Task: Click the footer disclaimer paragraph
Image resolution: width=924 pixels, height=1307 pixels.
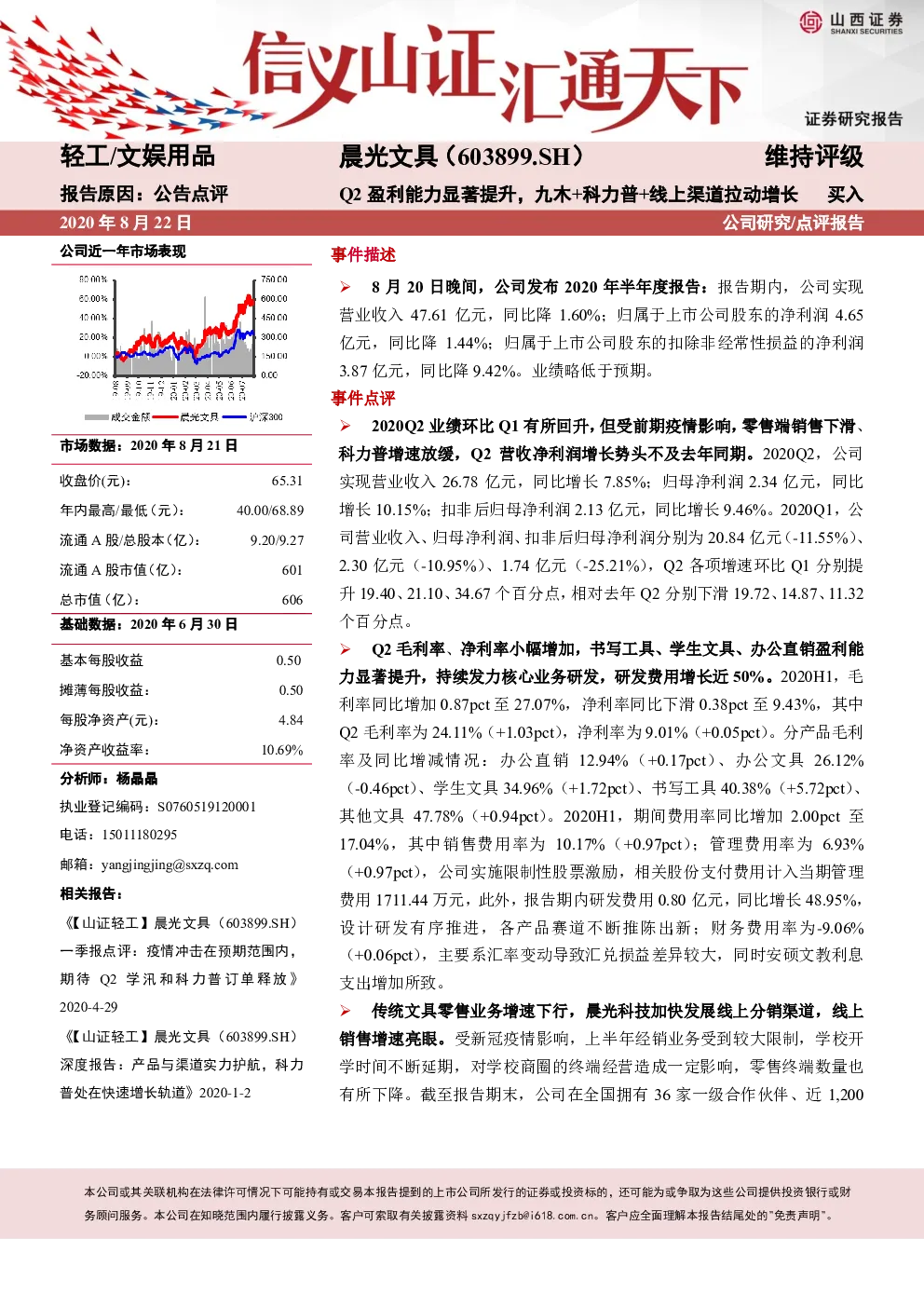Action: [468, 1204]
